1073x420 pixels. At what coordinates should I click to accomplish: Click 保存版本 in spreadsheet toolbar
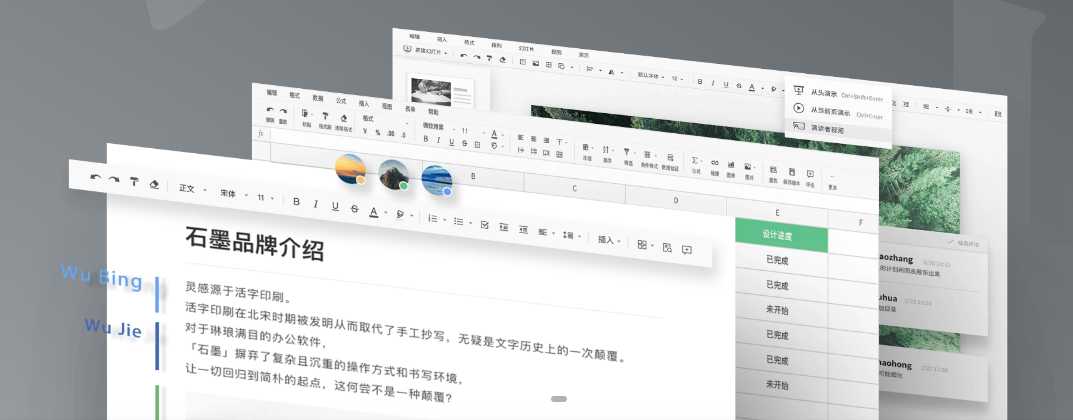791,177
